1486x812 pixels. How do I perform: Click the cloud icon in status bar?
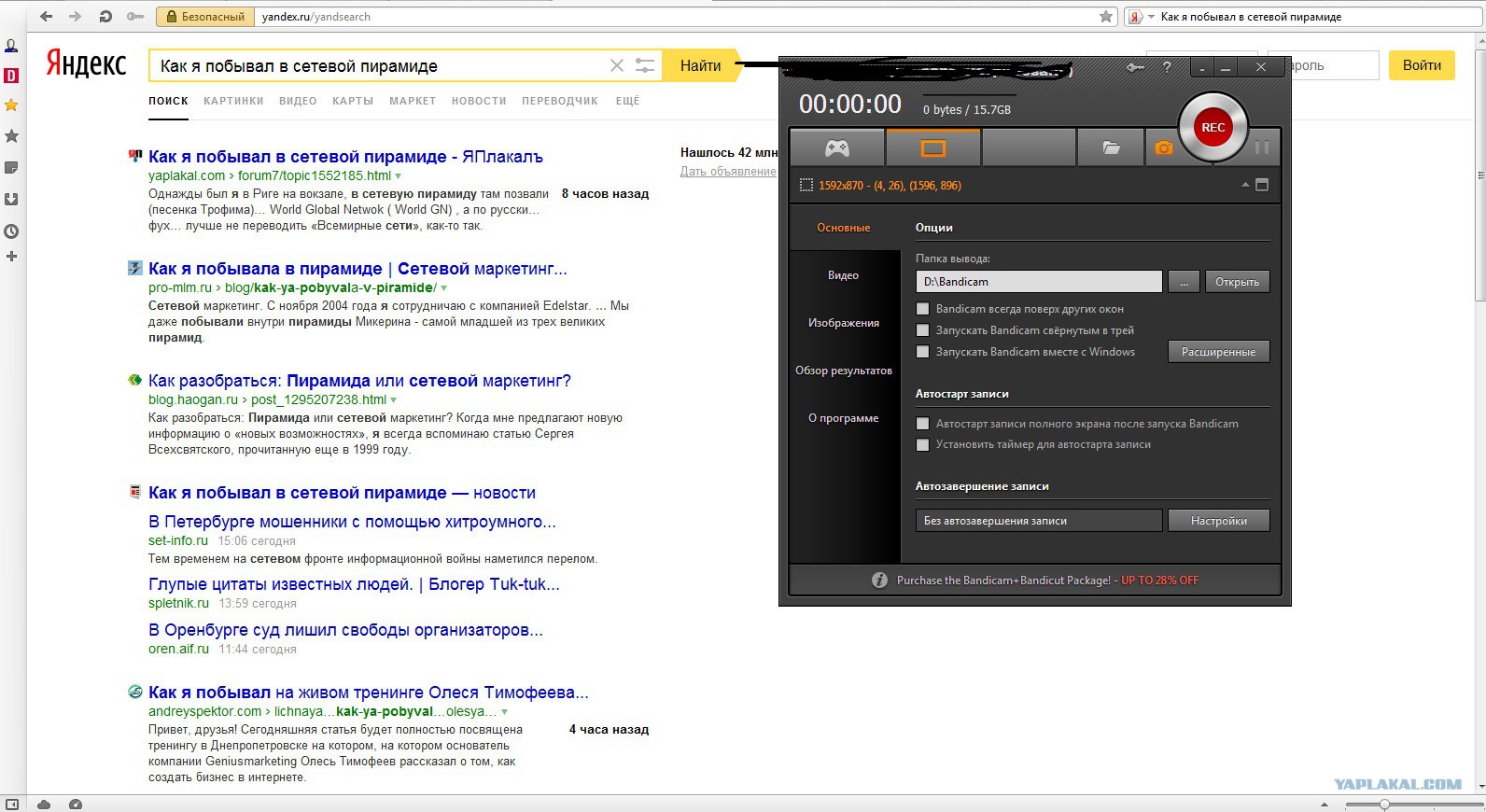pyautogui.click(x=44, y=805)
